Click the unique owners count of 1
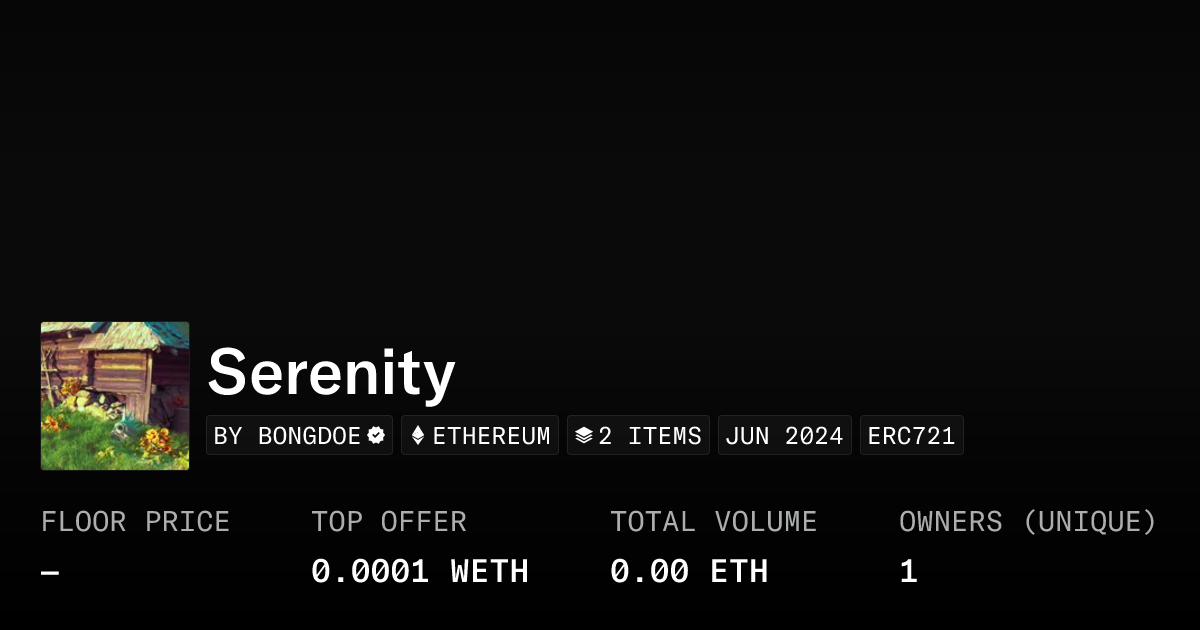 908,572
